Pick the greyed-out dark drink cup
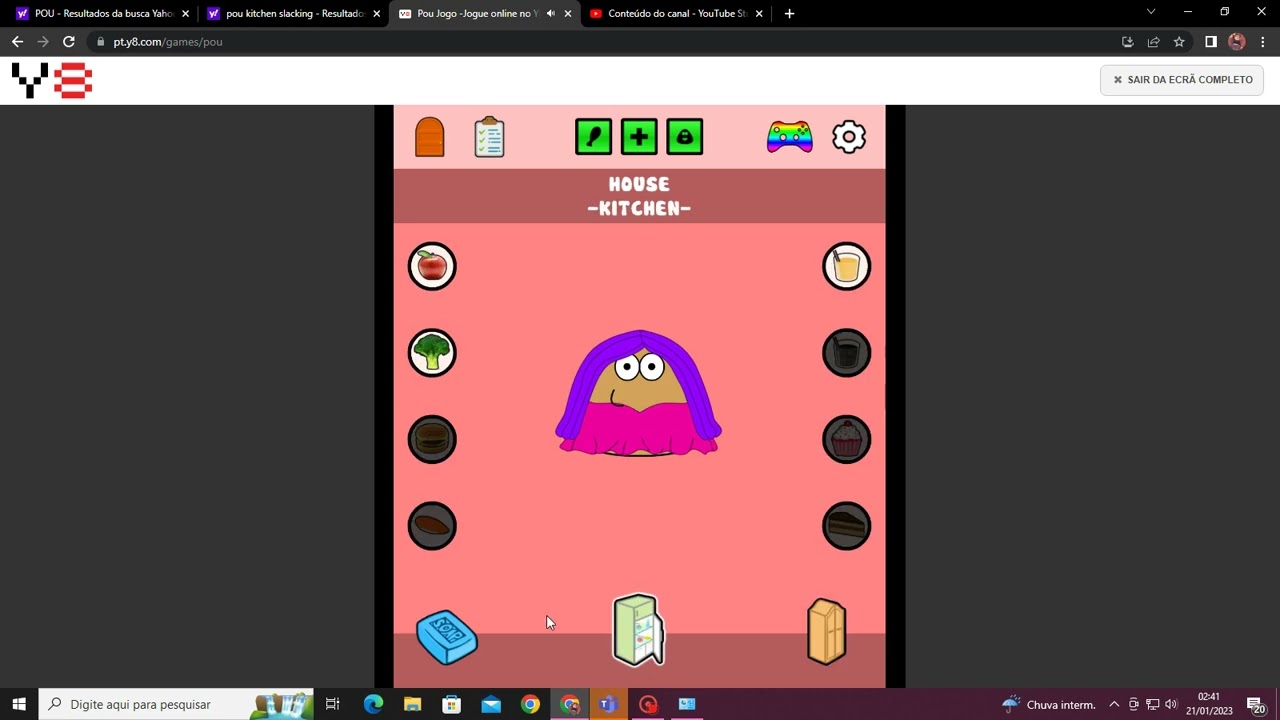The width and height of the screenshot is (1280, 720). tap(847, 353)
